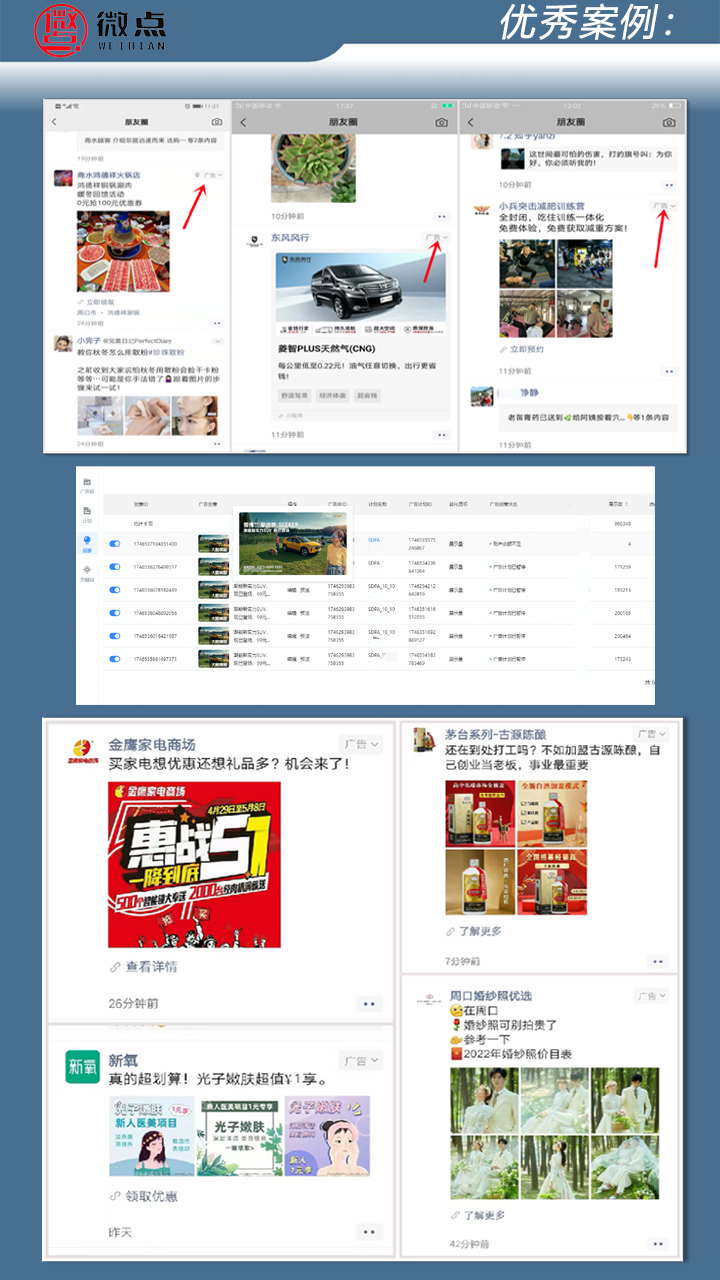Toggle the switch on row with 230464 impressions
720x1280 pixels.
(x=114, y=636)
